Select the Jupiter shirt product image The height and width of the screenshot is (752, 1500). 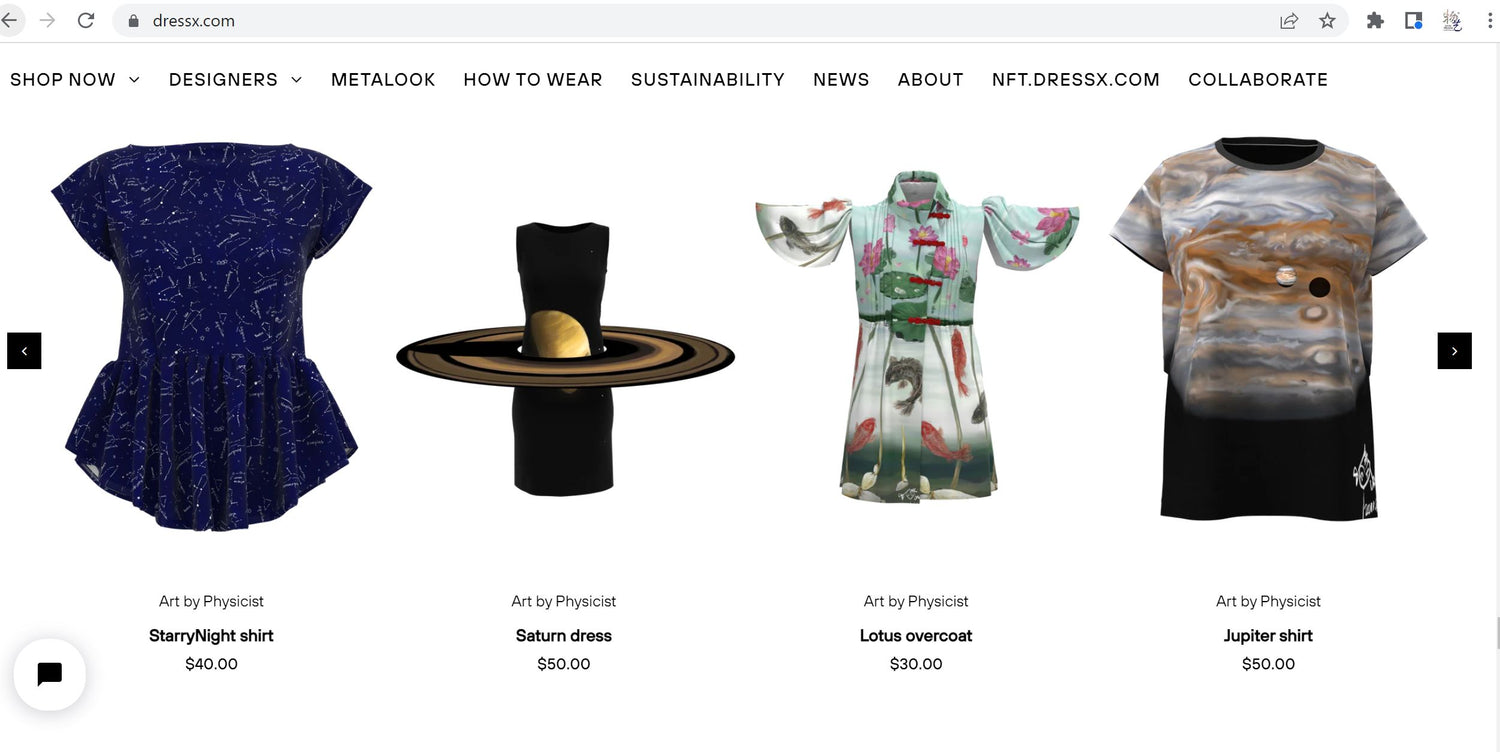pyautogui.click(x=1268, y=330)
